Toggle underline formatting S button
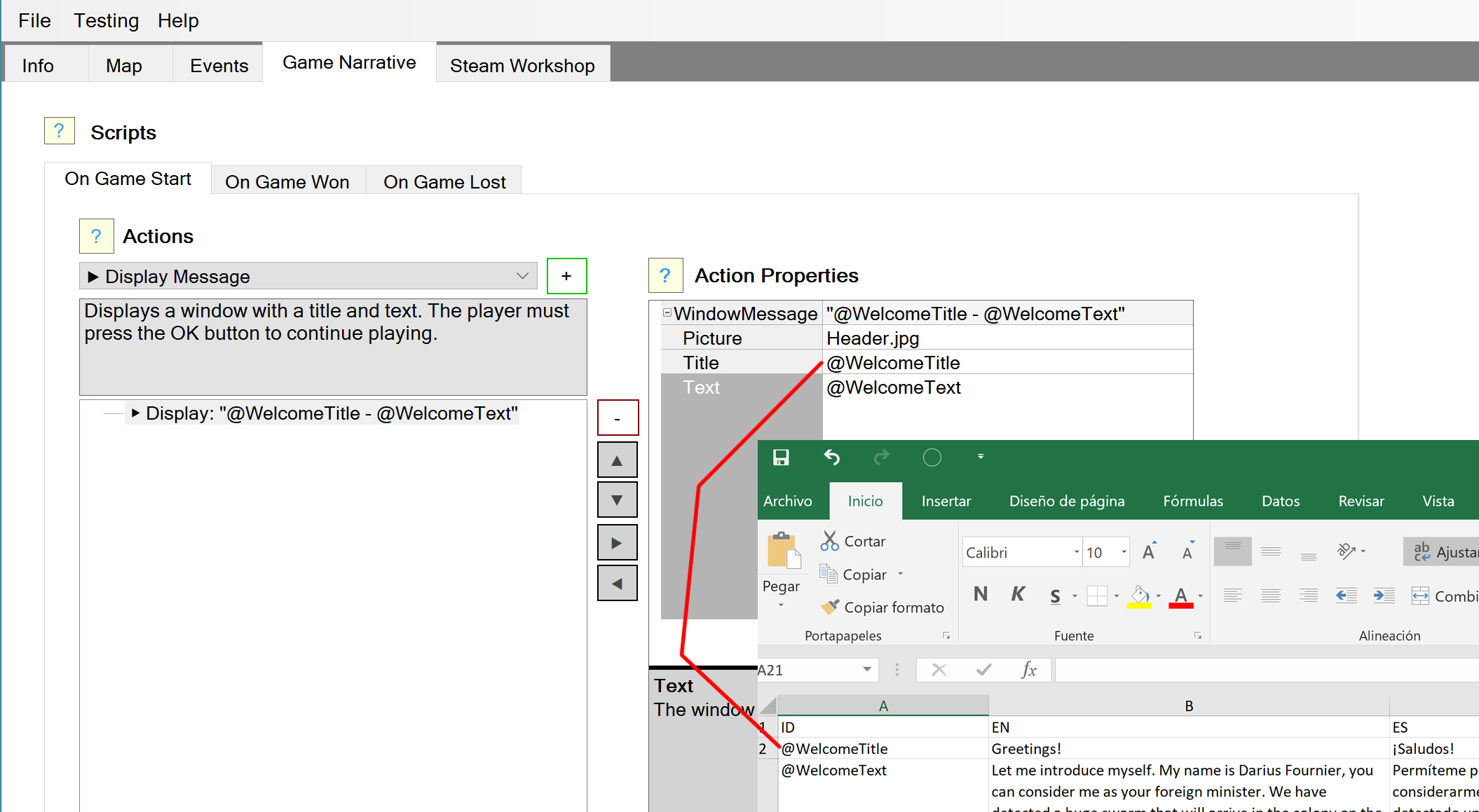 (x=1055, y=596)
